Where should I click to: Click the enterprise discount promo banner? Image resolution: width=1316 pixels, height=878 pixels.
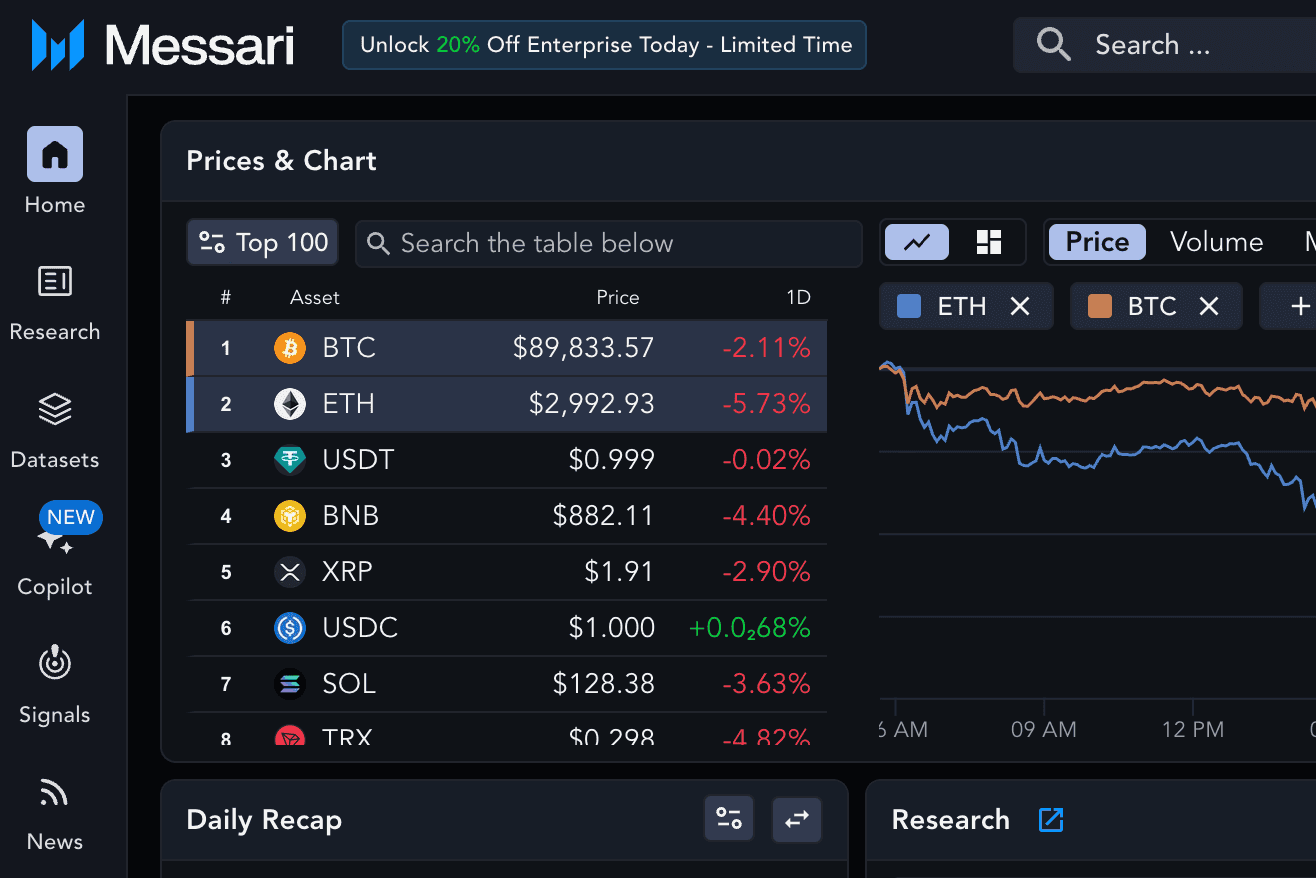click(x=604, y=45)
